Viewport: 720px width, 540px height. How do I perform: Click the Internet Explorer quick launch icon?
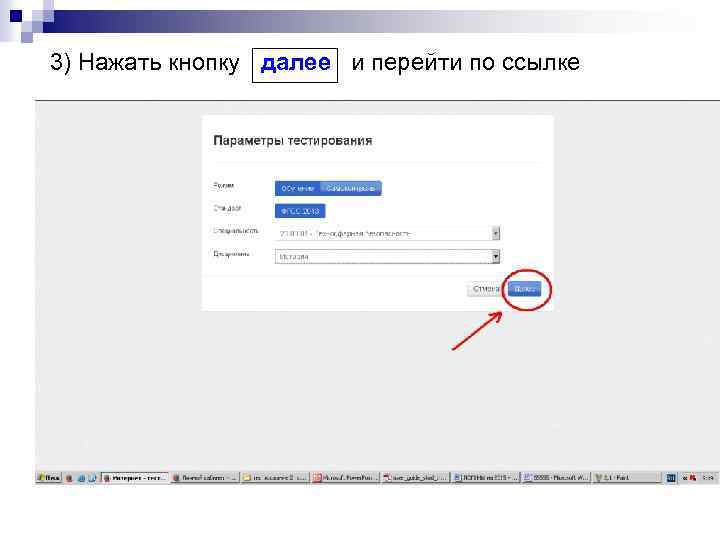(81, 478)
